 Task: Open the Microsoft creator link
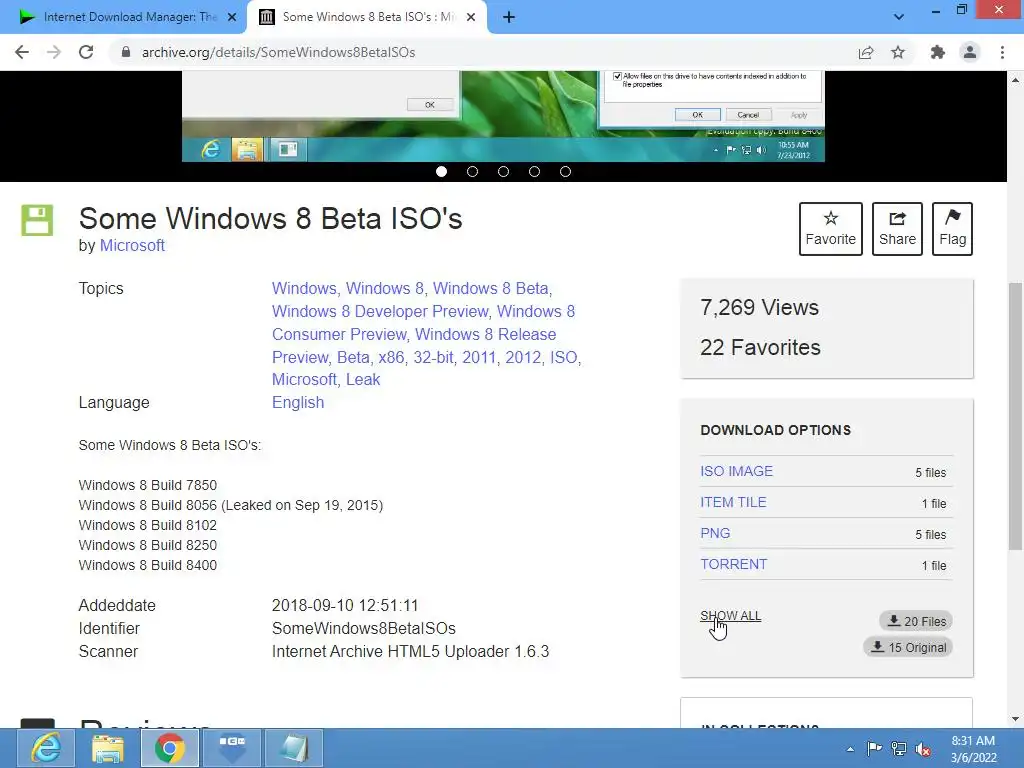click(132, 246)
